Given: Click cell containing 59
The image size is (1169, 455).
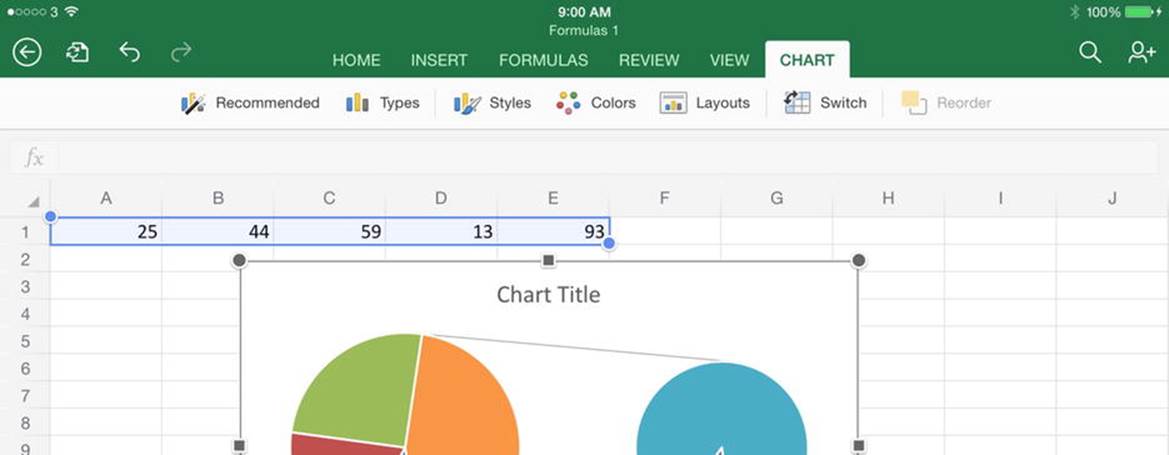Looking at the screenshot, I should point(330,232).
